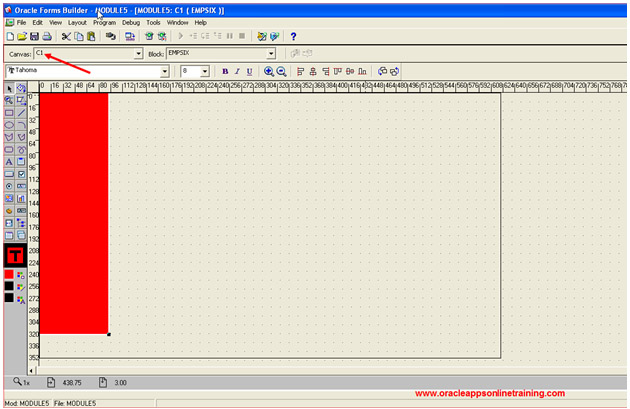
Task: Select the Zoom In magnifier icon
Action: (268, 72)
